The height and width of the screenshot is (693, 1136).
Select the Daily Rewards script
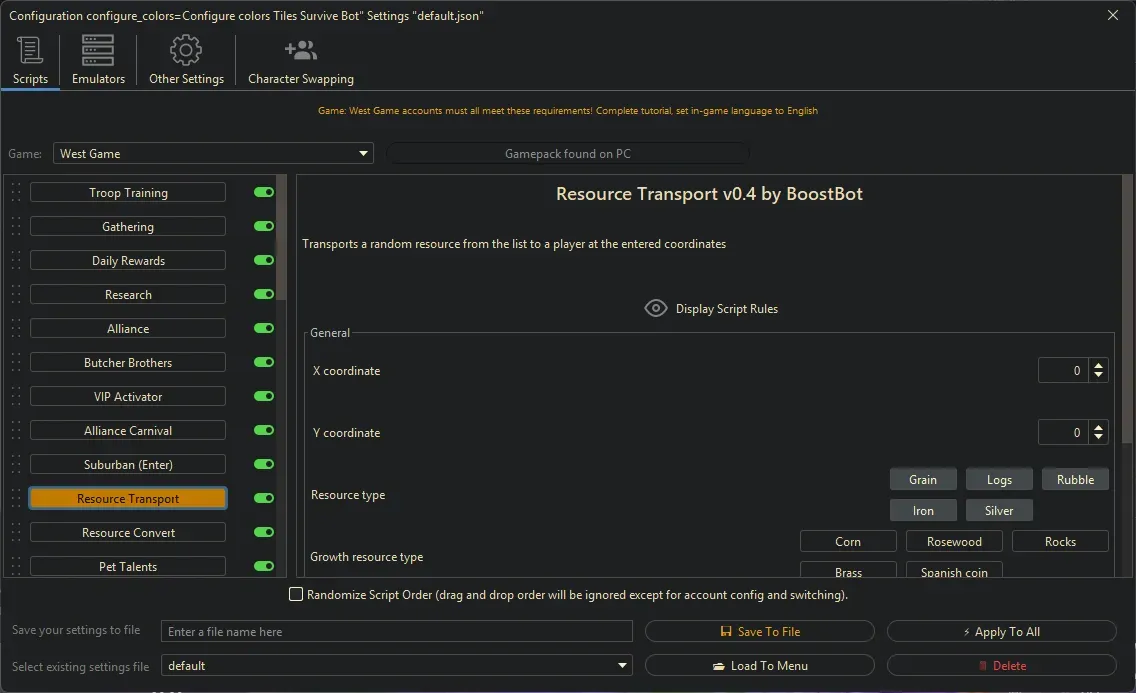[x=128, y=261]
